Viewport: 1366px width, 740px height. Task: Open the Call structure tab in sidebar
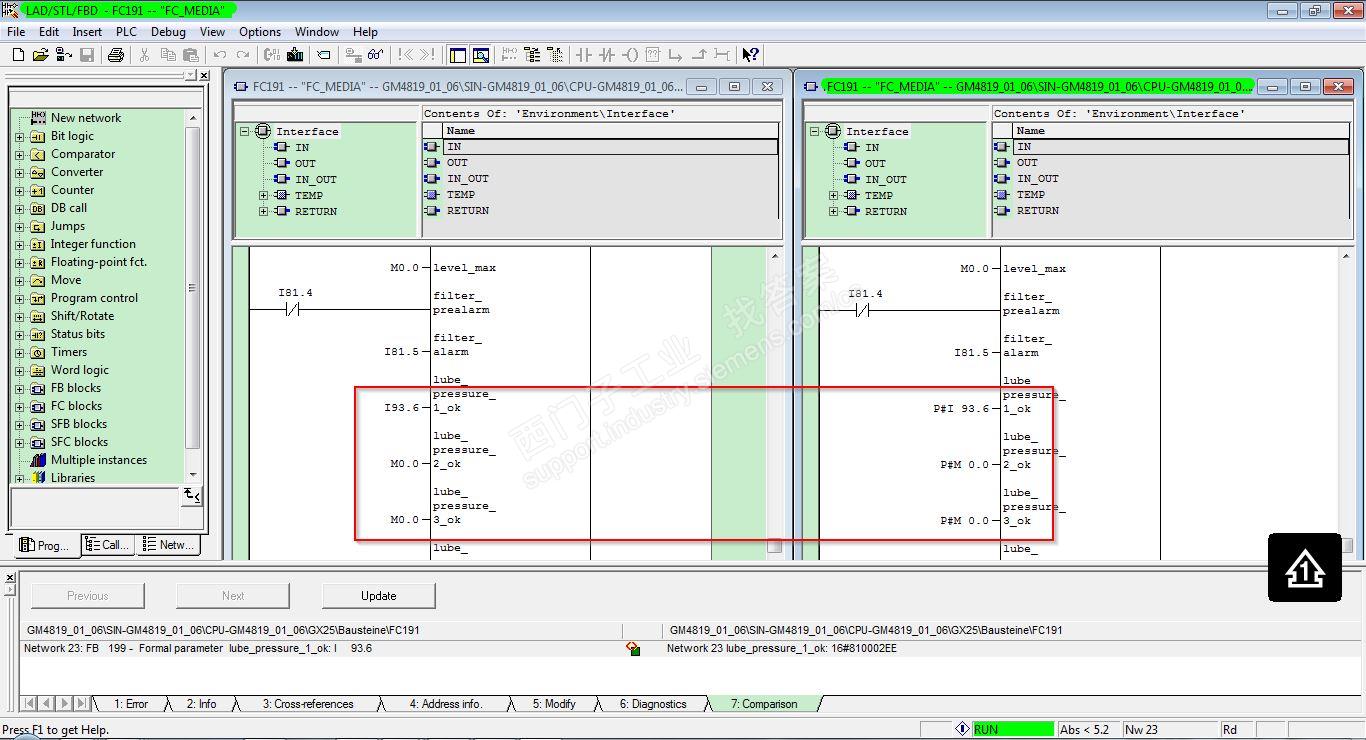click(108, 545)
